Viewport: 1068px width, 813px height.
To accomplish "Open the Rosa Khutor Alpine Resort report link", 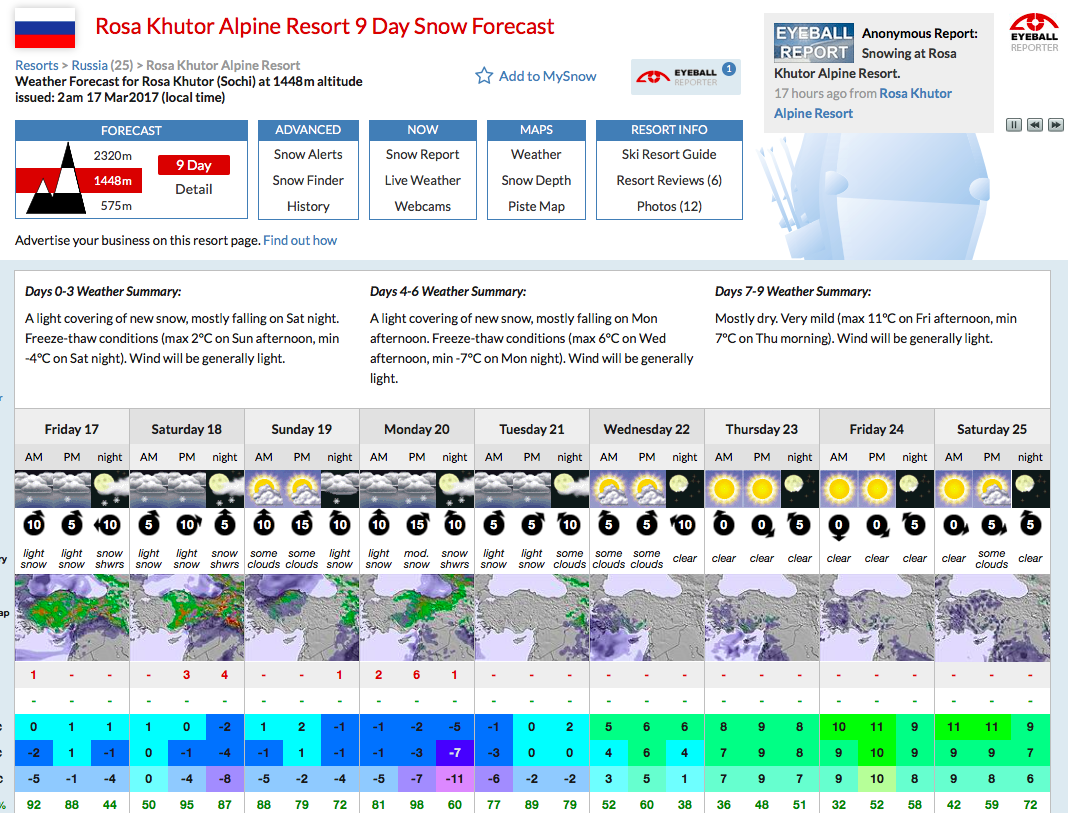I will (x=863, y=103).
